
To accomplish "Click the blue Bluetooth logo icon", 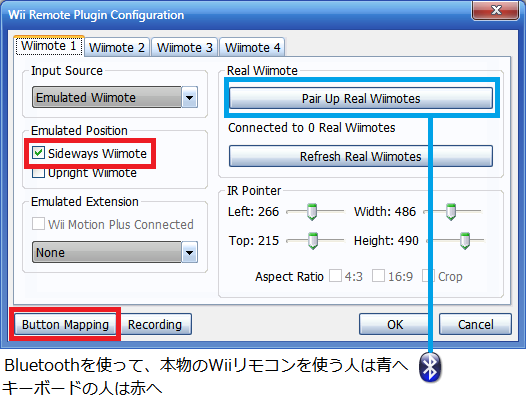I will click(430, 367).
